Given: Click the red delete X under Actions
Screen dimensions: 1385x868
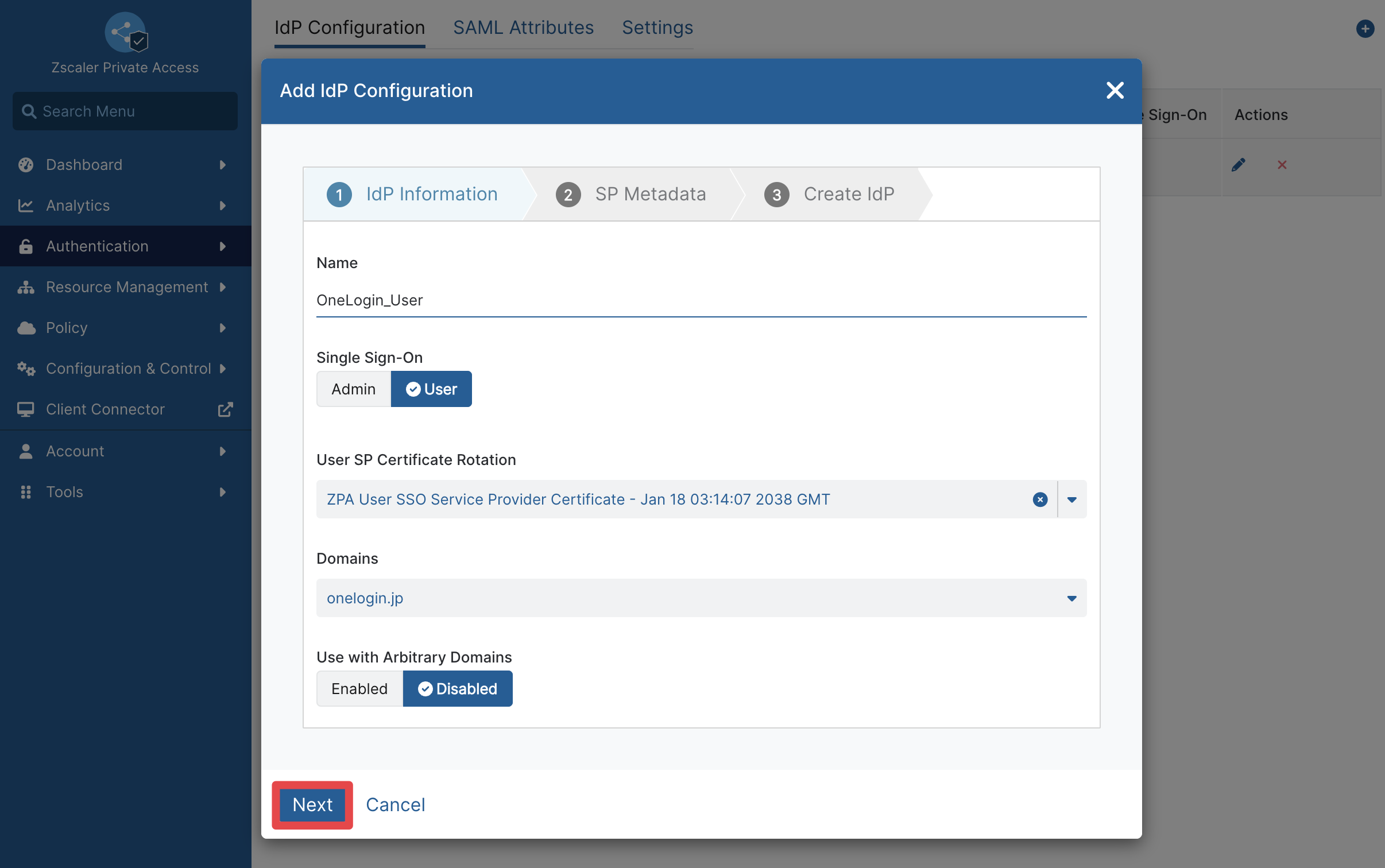Looking at the screenshot, I should pos(1282,165).
